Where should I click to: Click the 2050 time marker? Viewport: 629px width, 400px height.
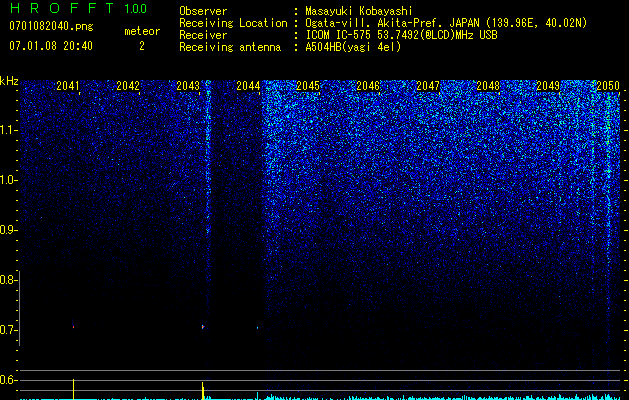click(x=608, y=85)
